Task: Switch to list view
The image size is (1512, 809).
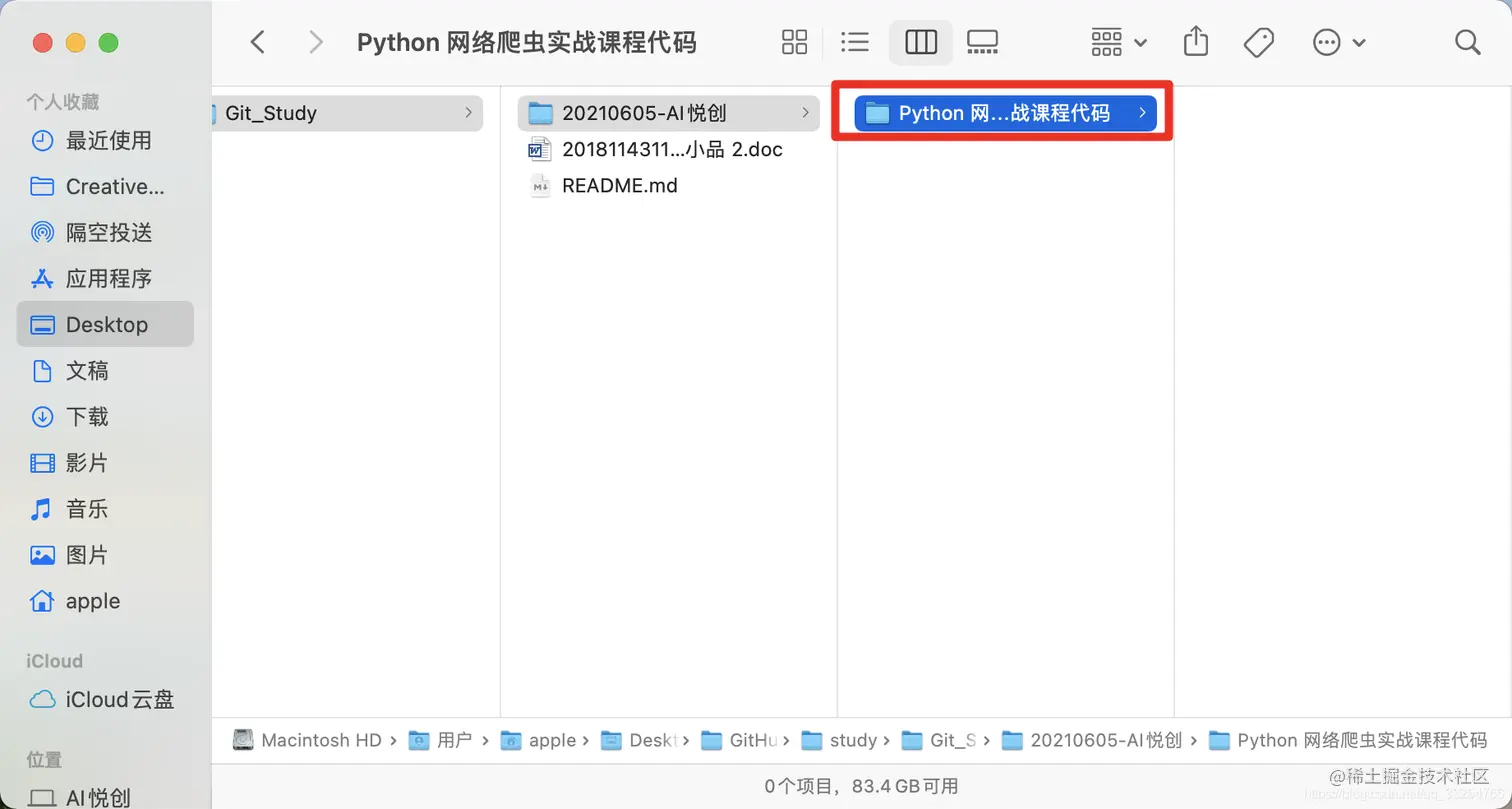Action: coord(855,42)
